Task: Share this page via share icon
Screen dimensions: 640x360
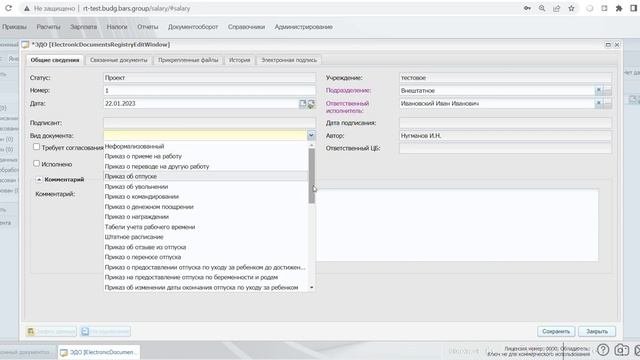Action: coord(556,8)
